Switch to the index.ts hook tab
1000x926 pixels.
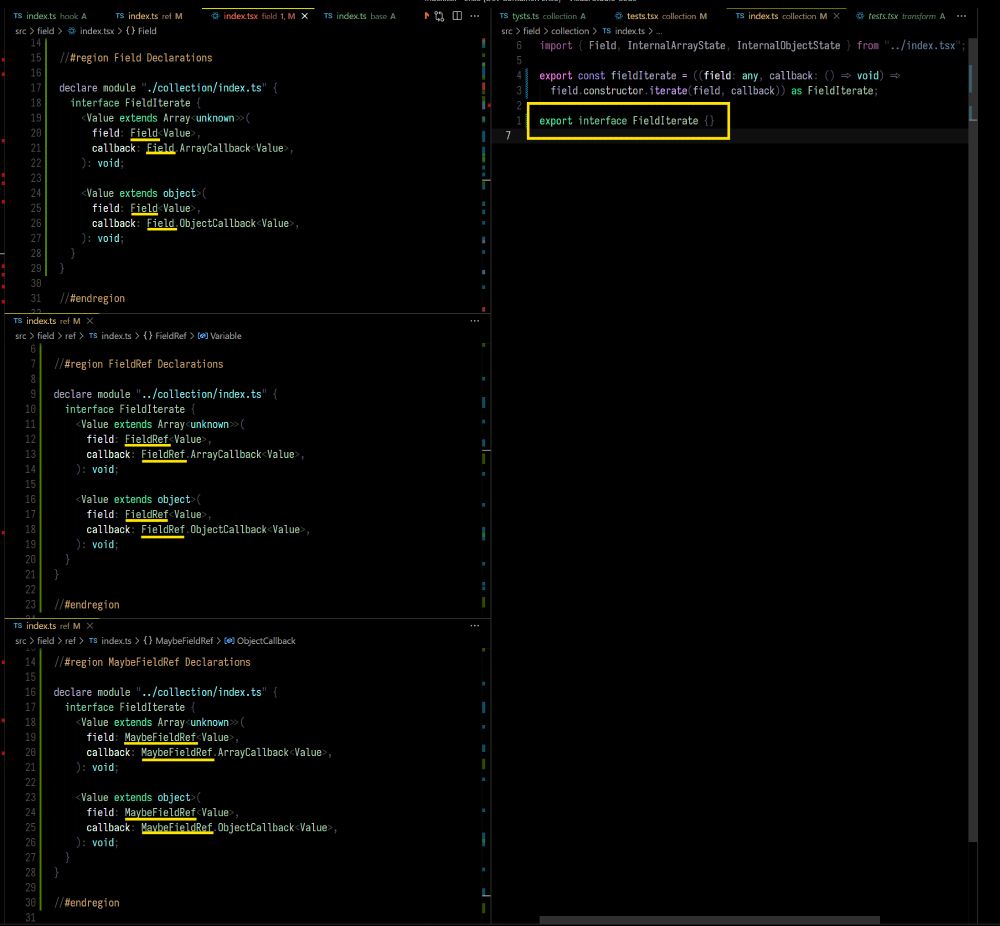[50, 16]
